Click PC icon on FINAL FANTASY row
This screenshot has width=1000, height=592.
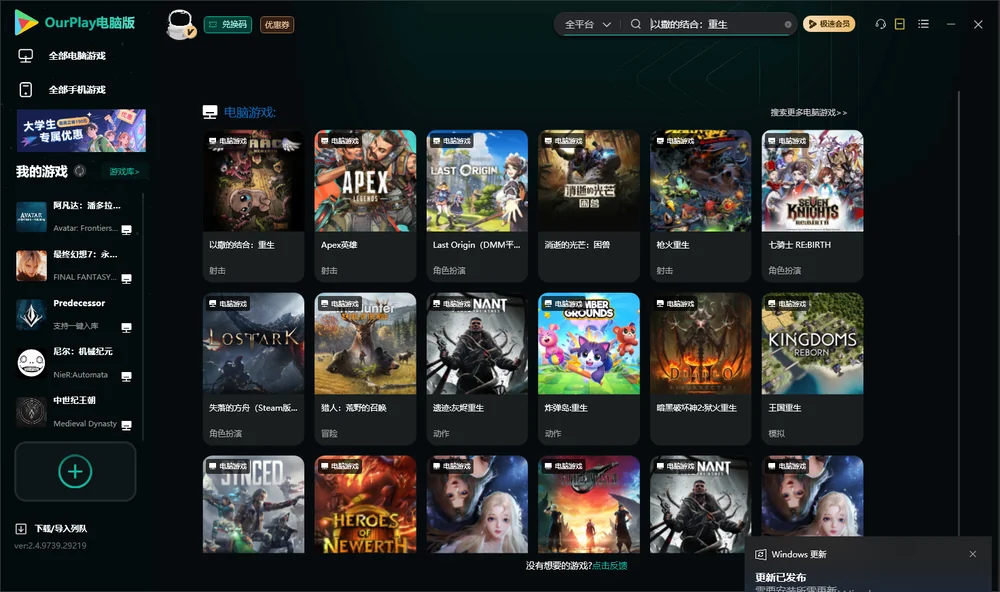coord(126,279)
